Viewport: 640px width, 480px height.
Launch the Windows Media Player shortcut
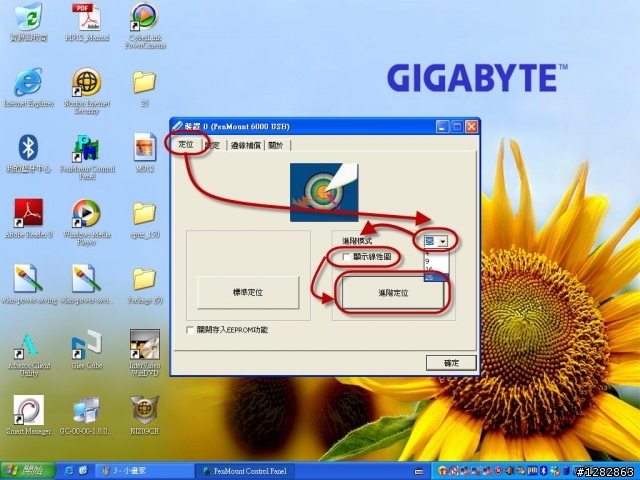point(87,213)
